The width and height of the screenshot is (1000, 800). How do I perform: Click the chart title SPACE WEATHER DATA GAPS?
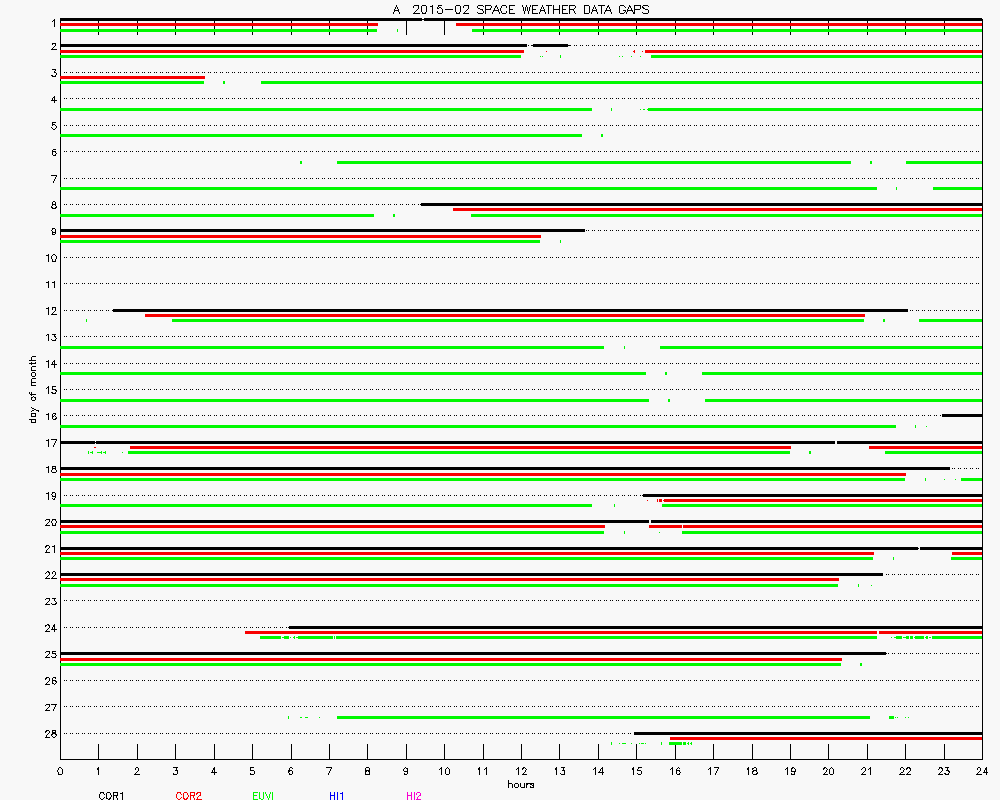(520, 9)
